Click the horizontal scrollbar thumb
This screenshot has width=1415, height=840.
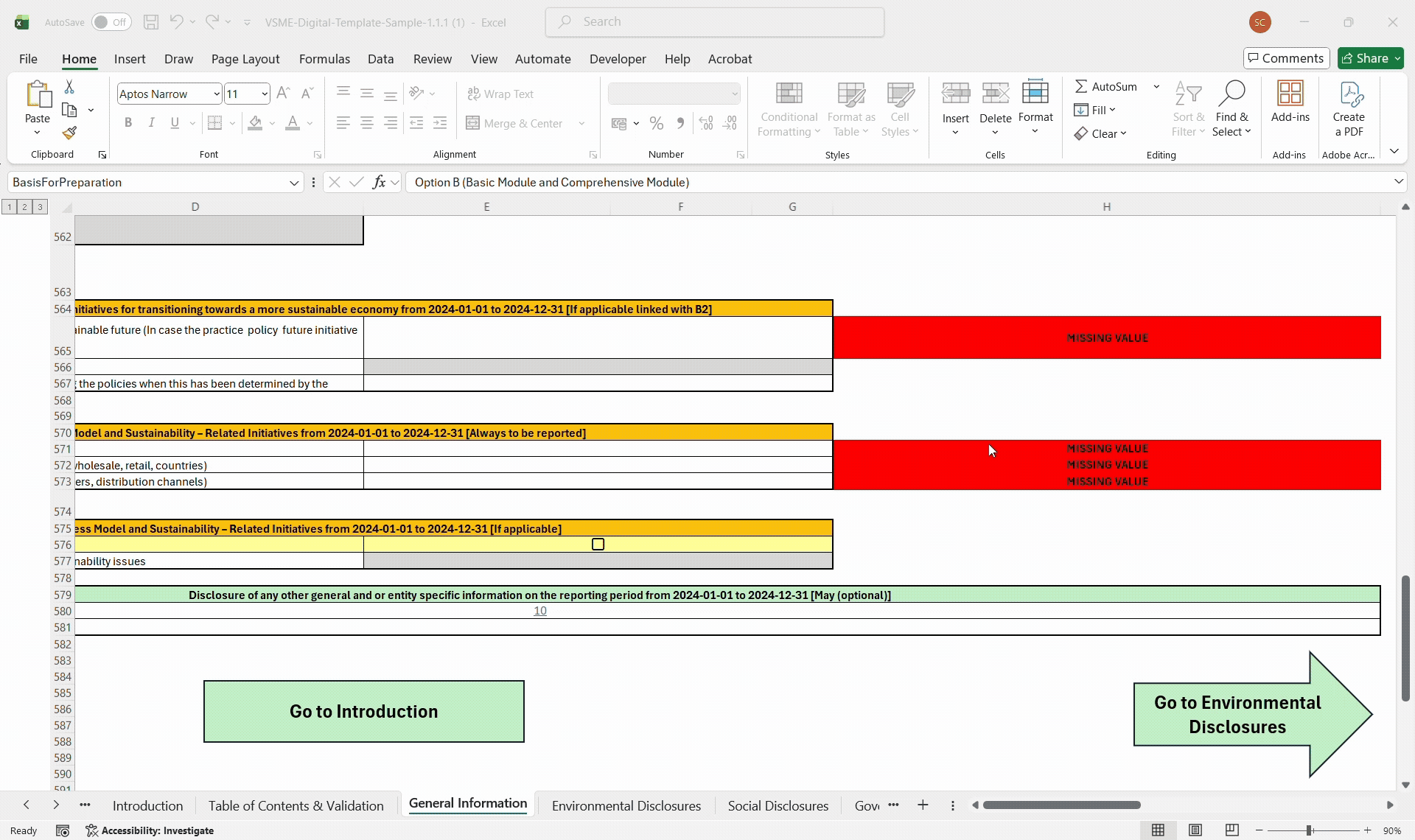pos(1062,805)
